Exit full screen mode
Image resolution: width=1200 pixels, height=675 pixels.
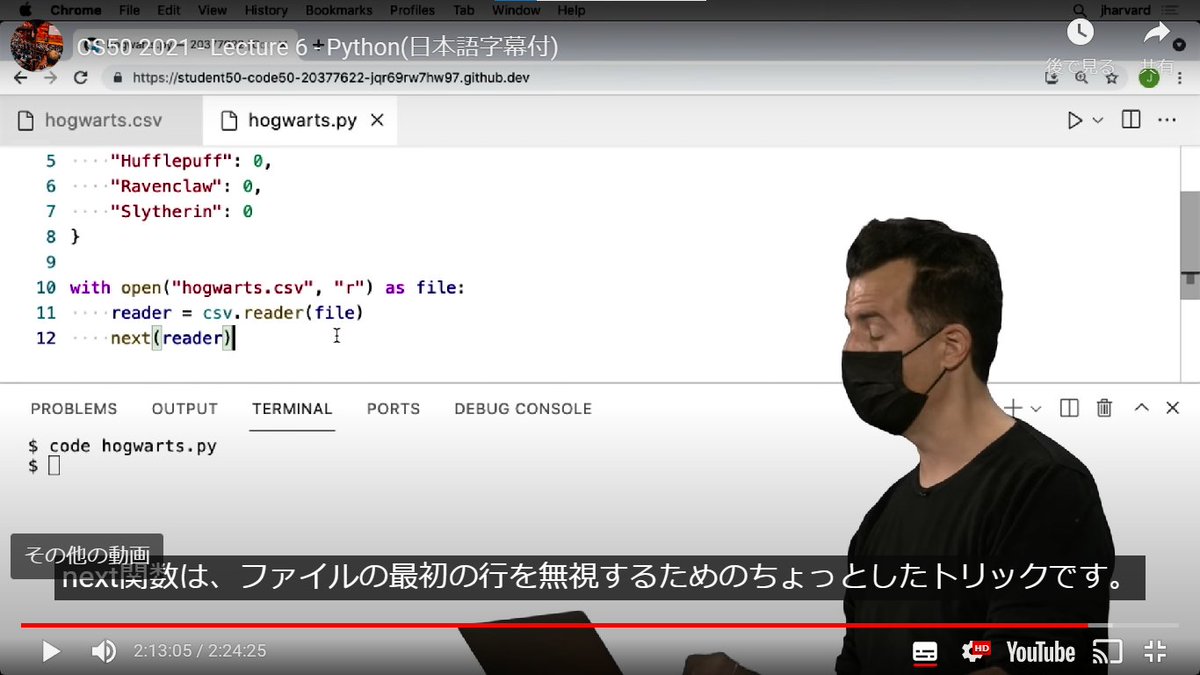1156,652
